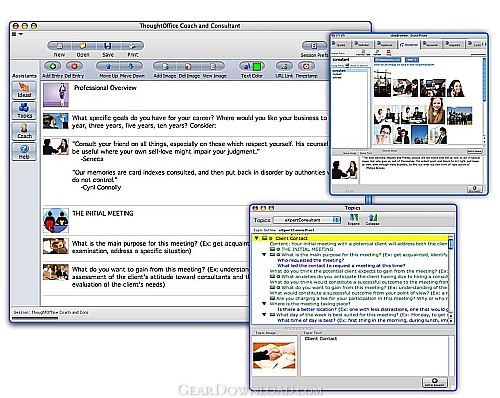Image resolution: width=500 pixels, height=398 pixels.
Task: Select the Client Contact highlighted topic row
Action: pyautogui.click(x=350, y=238)
